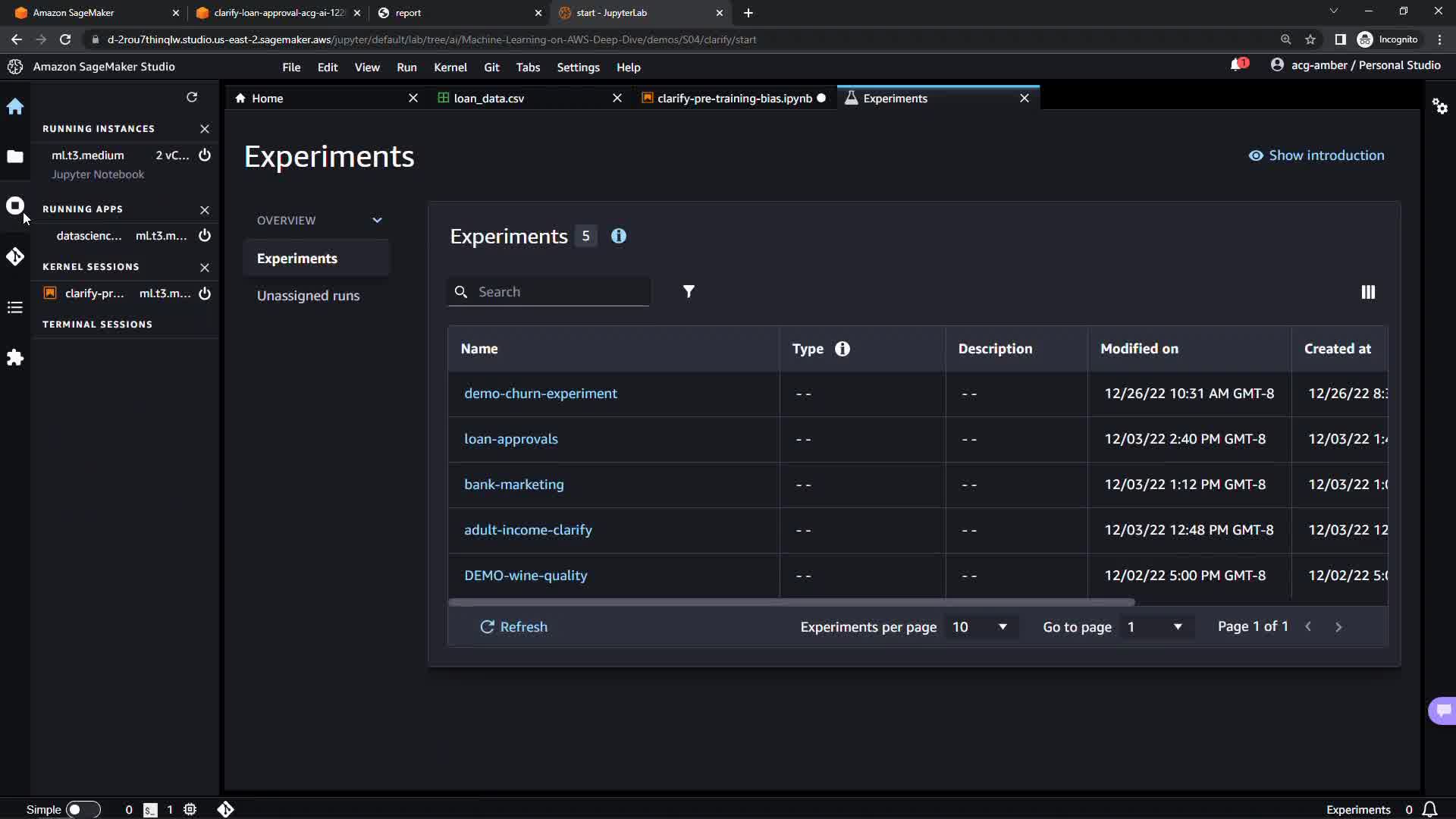This screenshot has width=1456, height=819.
Task: Shut down the ml.t3.medium instance
Action: click(x=205, y=155)
